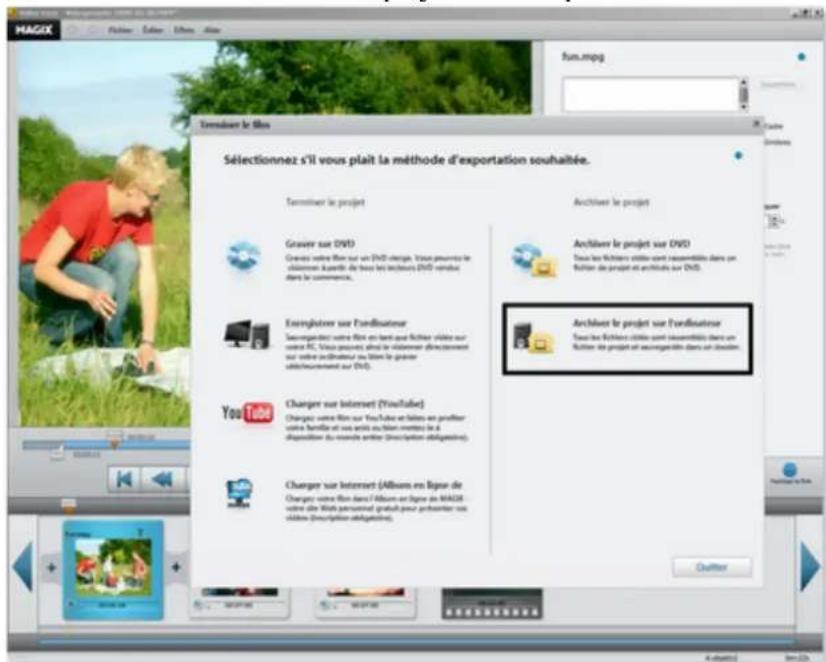Choose Enregistrer sur l'ordinateur option title
The height and width of the screenshot is (662, 826).
[346, 323]
